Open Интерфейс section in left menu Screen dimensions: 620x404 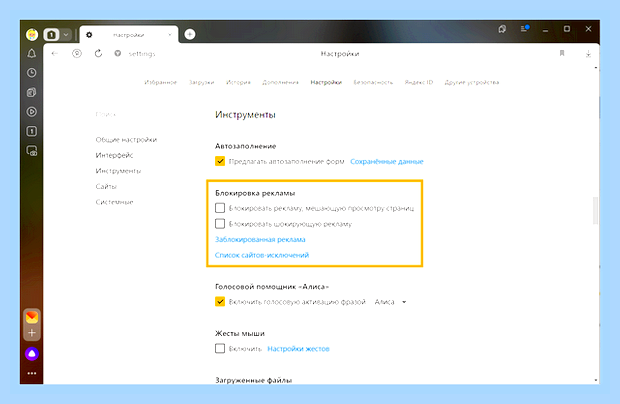114,155
